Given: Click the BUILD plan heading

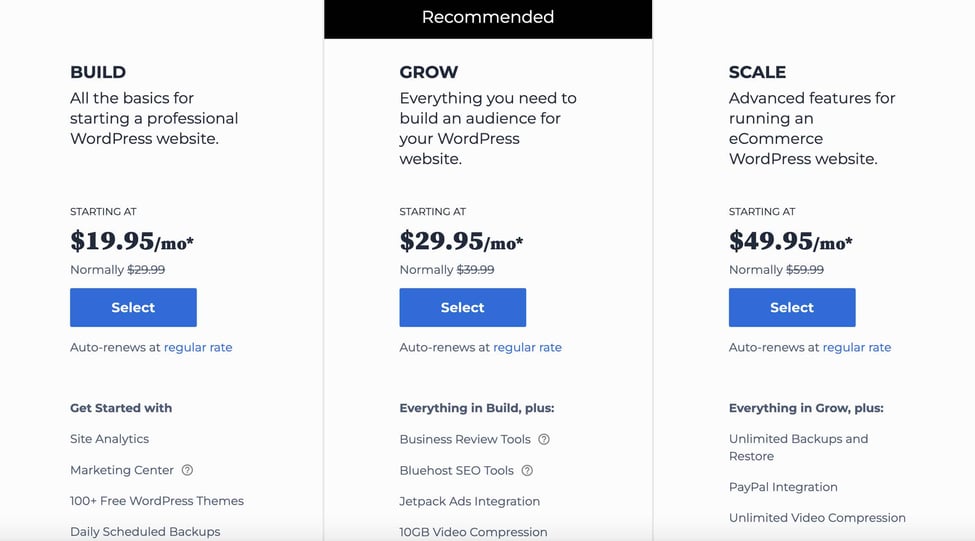Looking at the screenshot, I should [x=98, y=72].
